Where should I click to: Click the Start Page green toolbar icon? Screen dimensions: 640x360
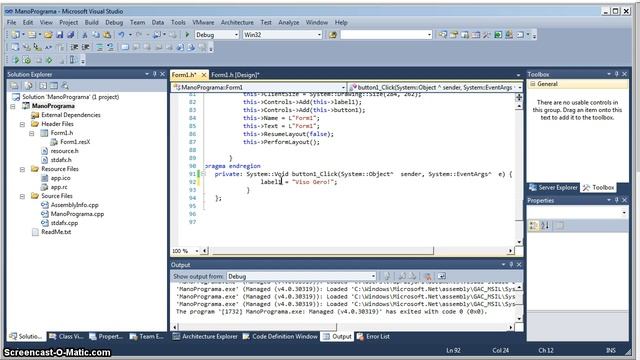[x=498, y=35]
